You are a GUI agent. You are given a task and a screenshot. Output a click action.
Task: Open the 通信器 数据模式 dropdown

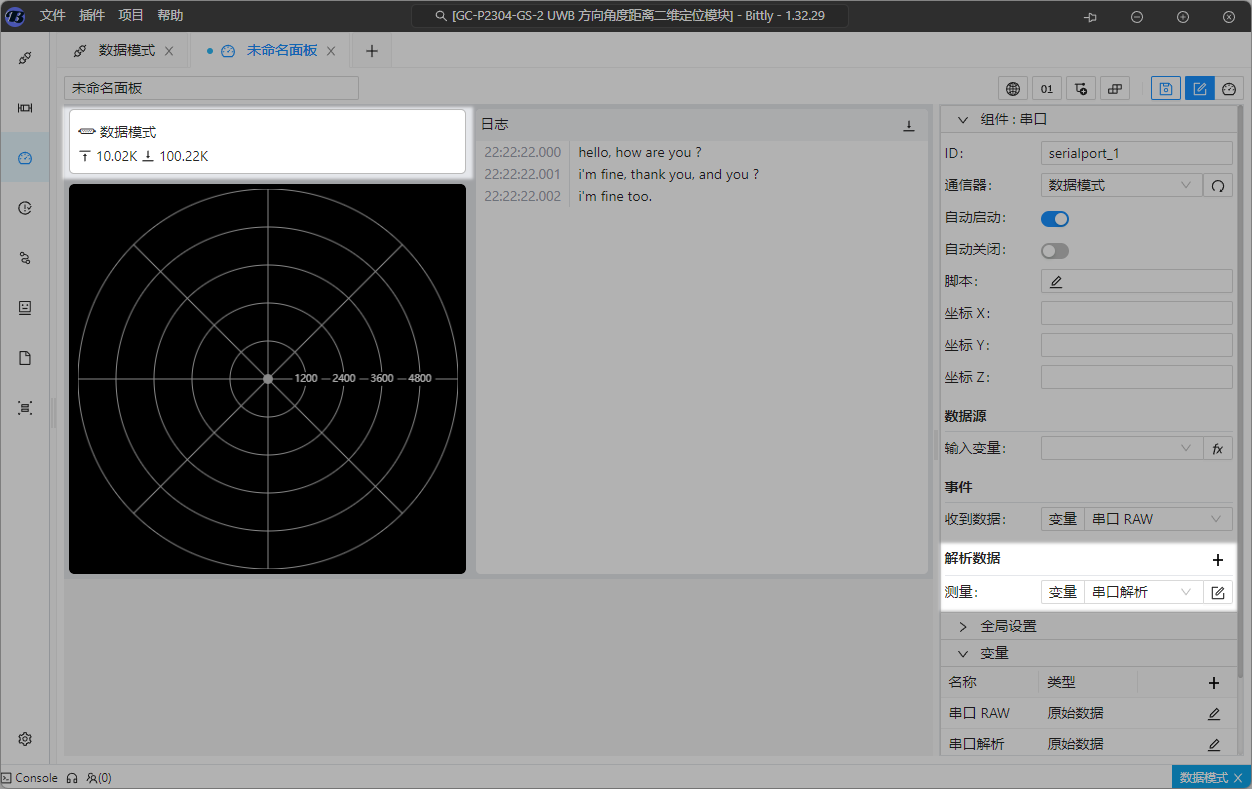(1121, 185)
